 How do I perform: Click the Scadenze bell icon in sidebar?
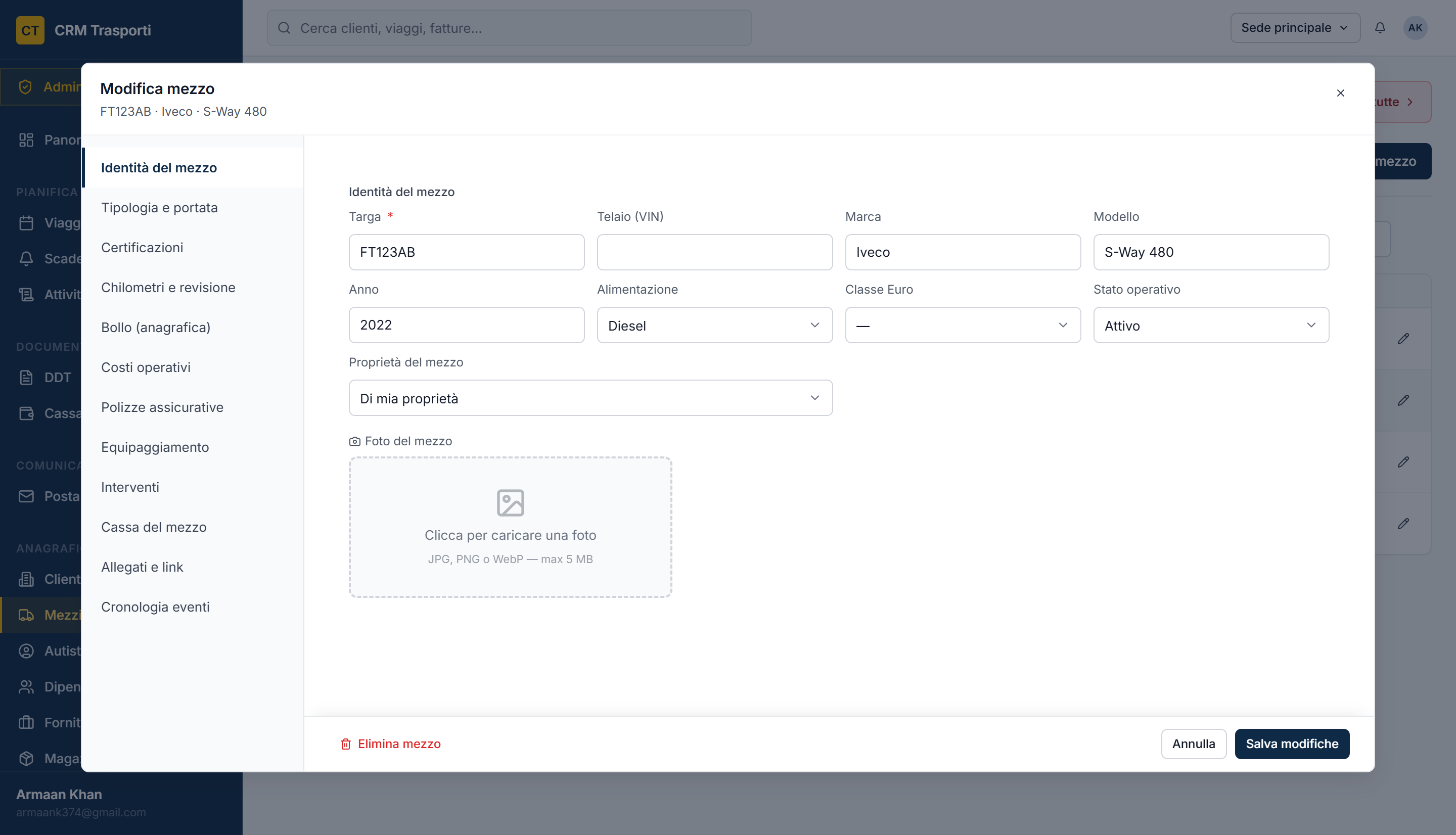26,259
